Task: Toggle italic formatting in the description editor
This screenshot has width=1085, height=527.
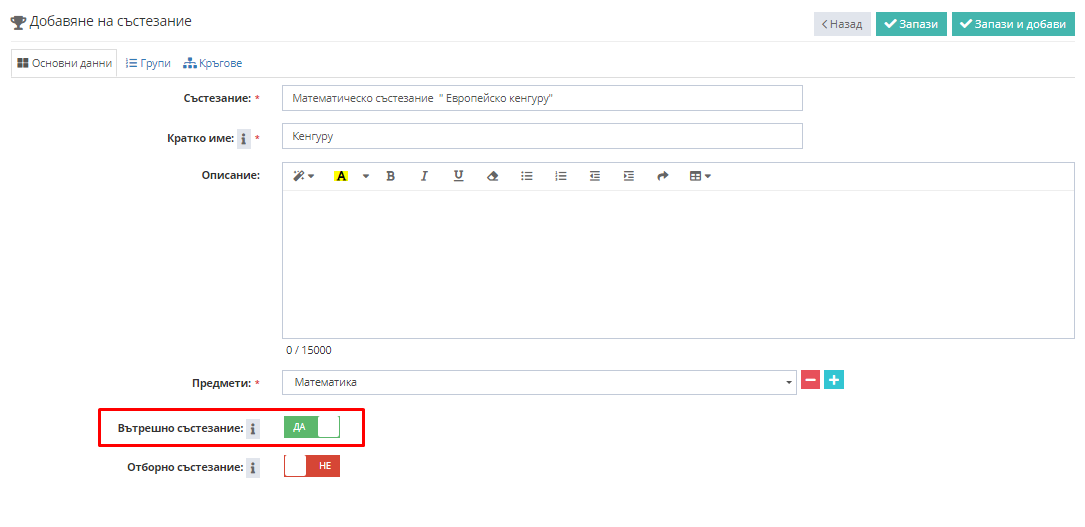Action: pos(424,176)
